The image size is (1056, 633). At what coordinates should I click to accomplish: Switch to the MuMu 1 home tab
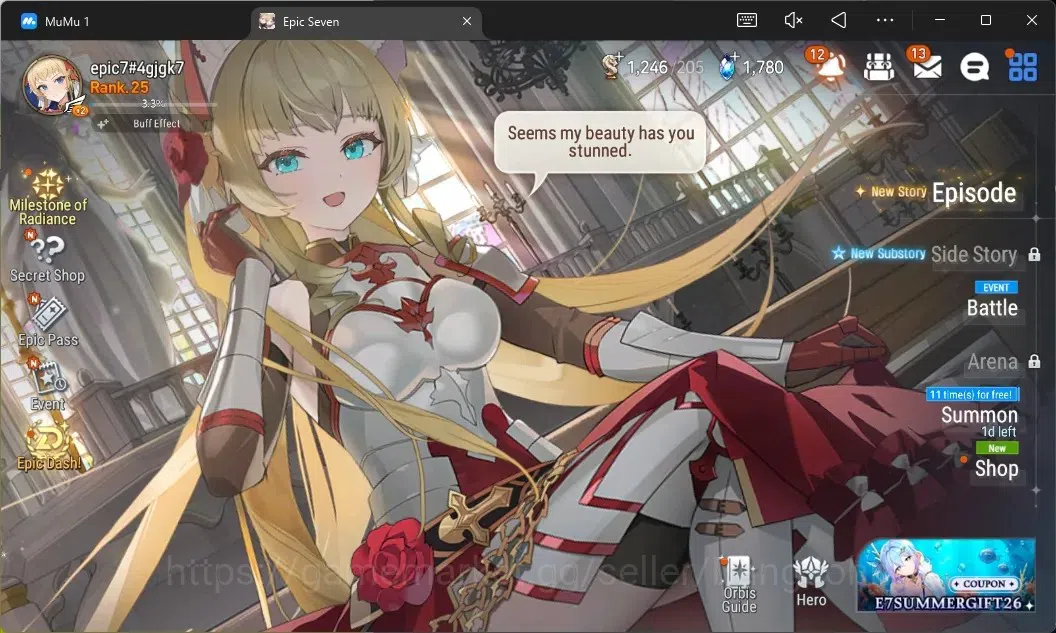click(x=55, y=22)
